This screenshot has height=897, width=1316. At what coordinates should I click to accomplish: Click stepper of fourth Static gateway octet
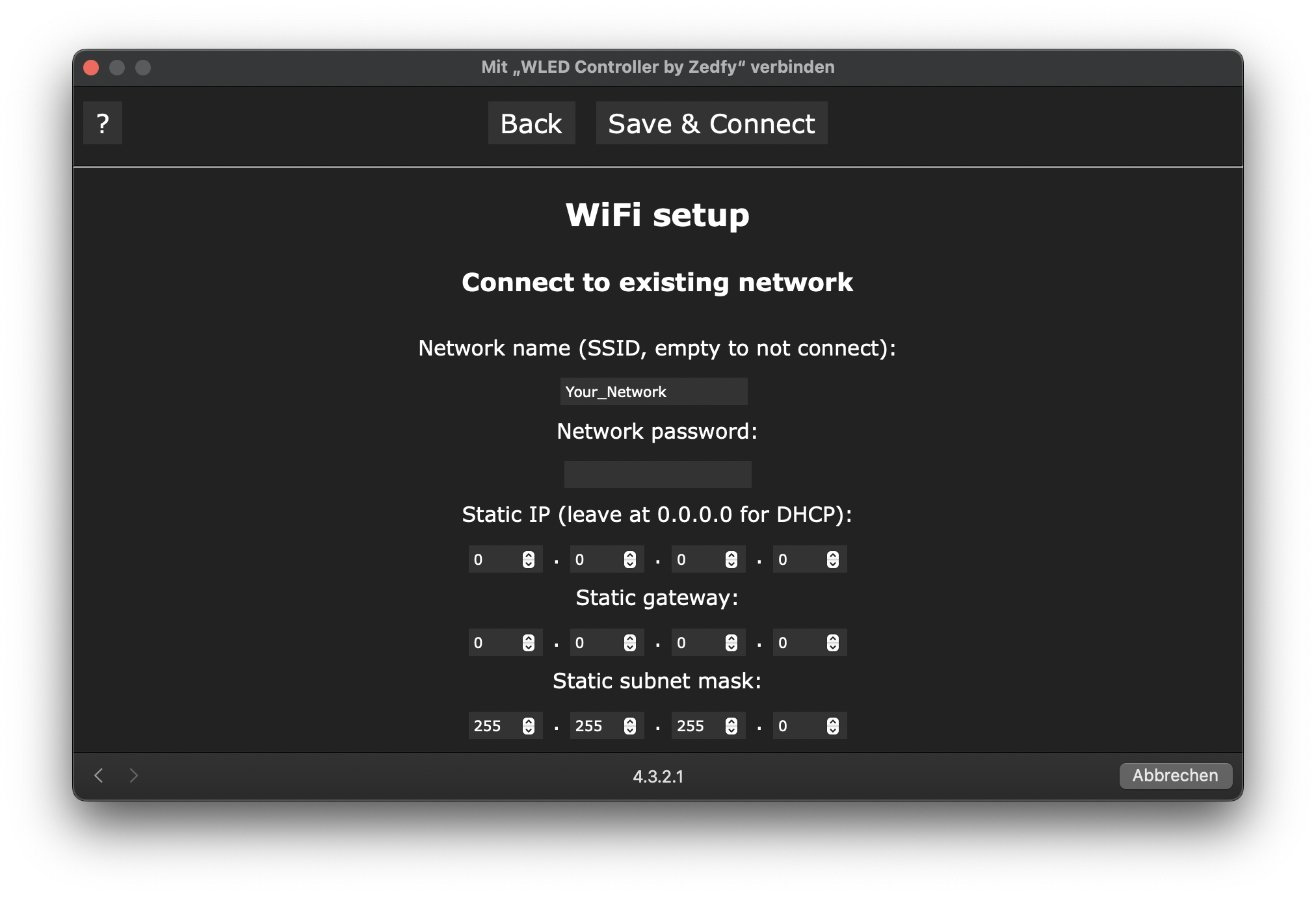point(832,643)
